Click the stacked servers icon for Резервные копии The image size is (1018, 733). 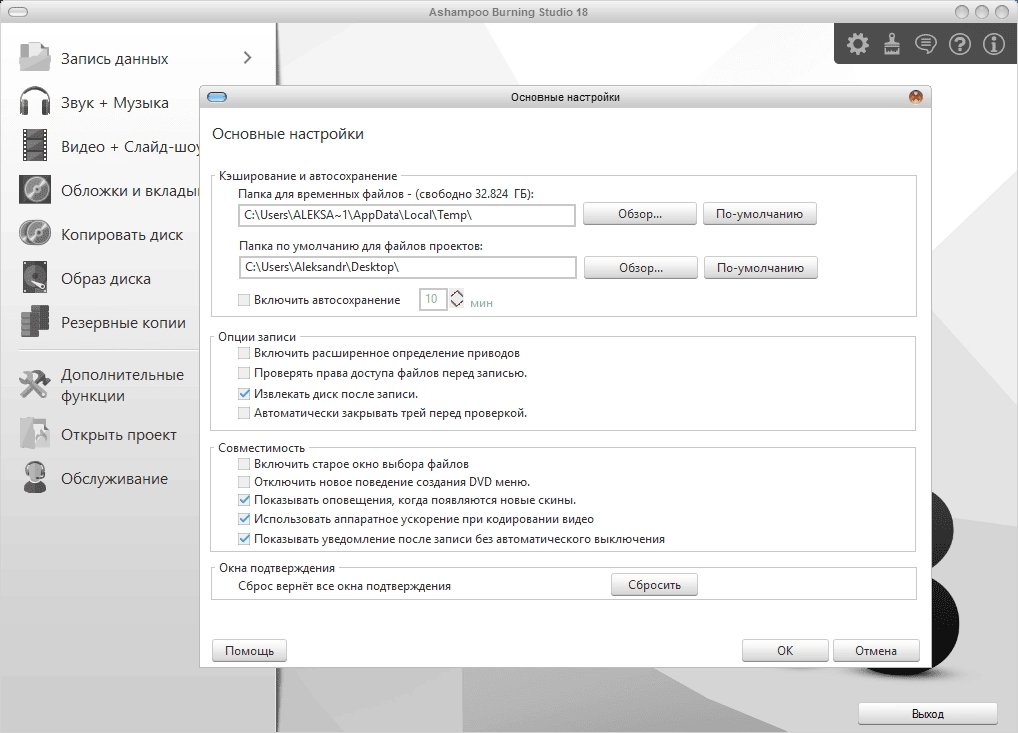pos(34,321)
